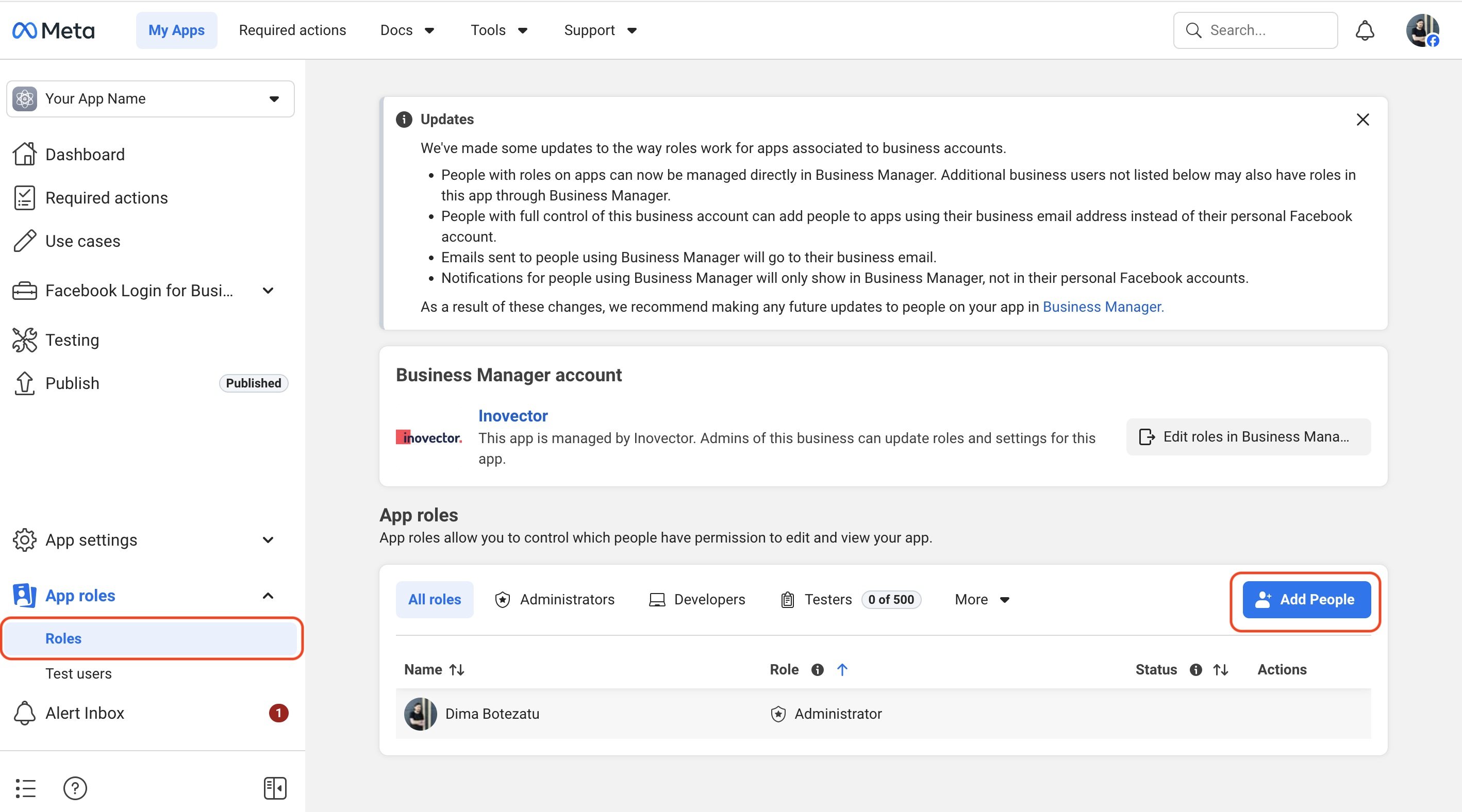Screen dimensions: 1462x812
Task: Sort by Name column arrows
Action: tap(457, 670)
